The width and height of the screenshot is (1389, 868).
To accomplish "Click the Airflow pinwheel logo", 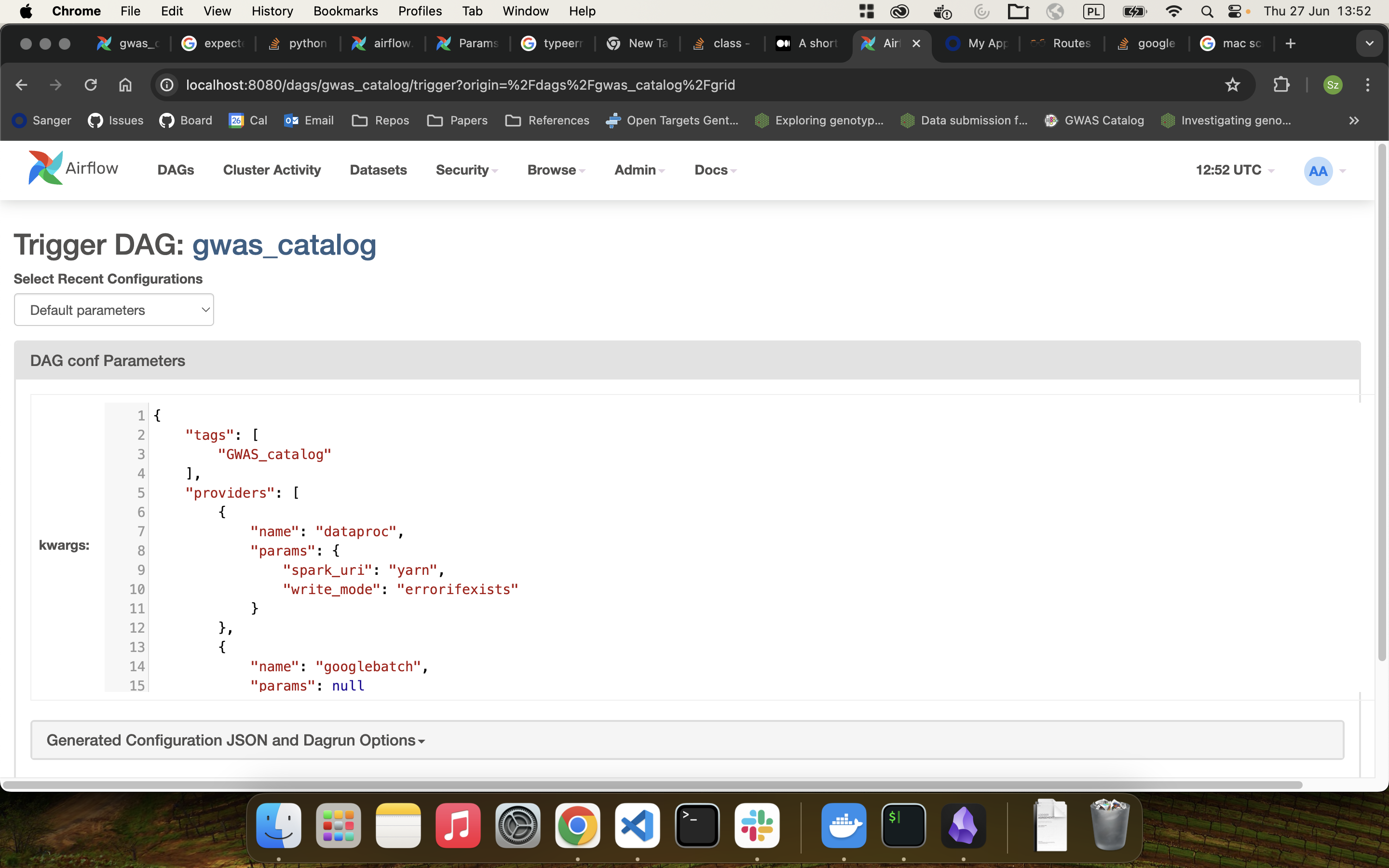I will (x=46, y=168).
